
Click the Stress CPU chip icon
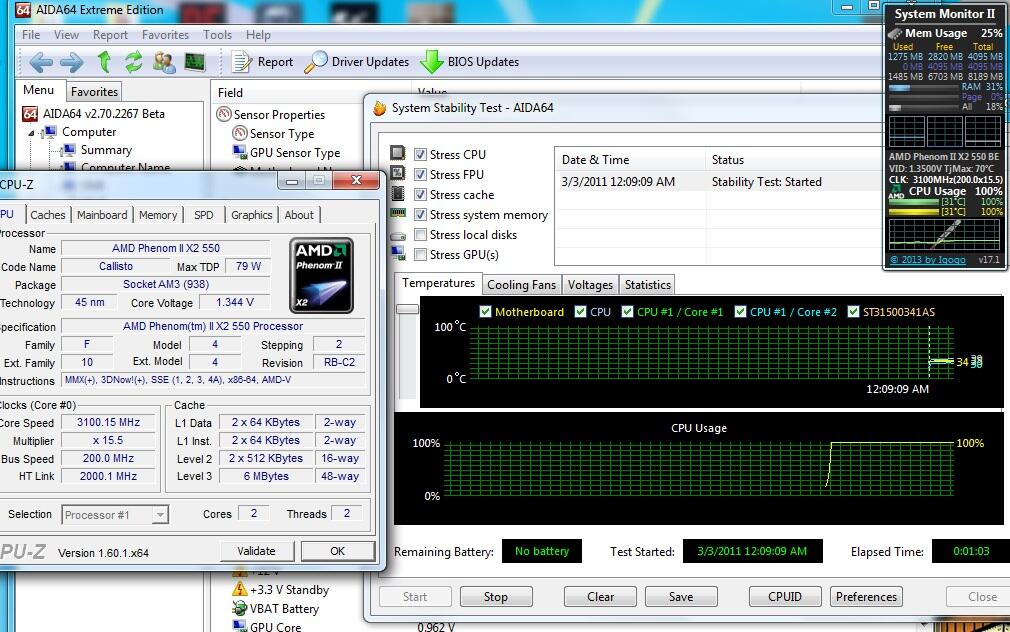coord(398,153)
